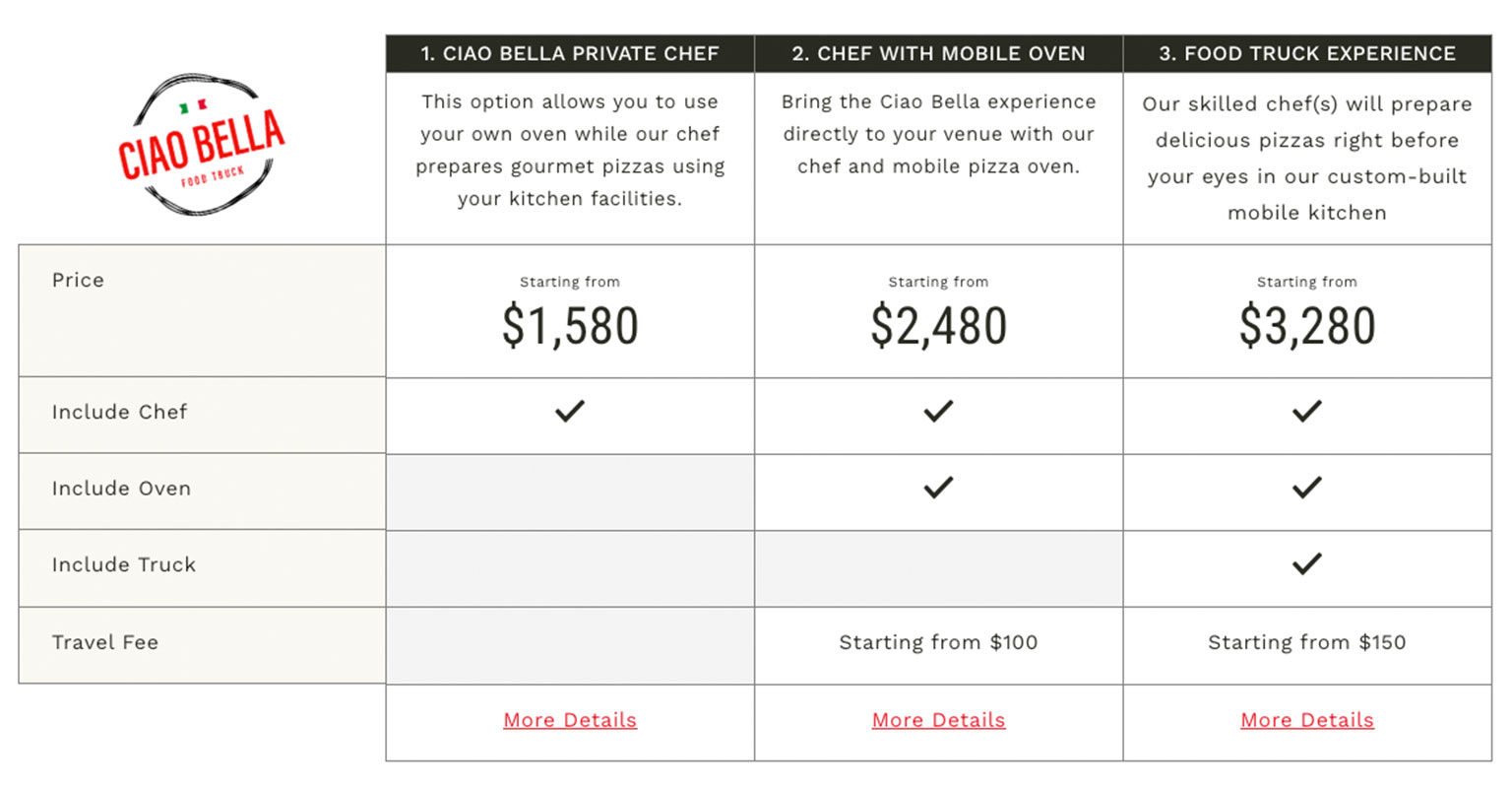The height and width of the screenshot is (786, 1512).
Task: Open More Details for Ciao Bella Private Chef
Action: (570, 720)
